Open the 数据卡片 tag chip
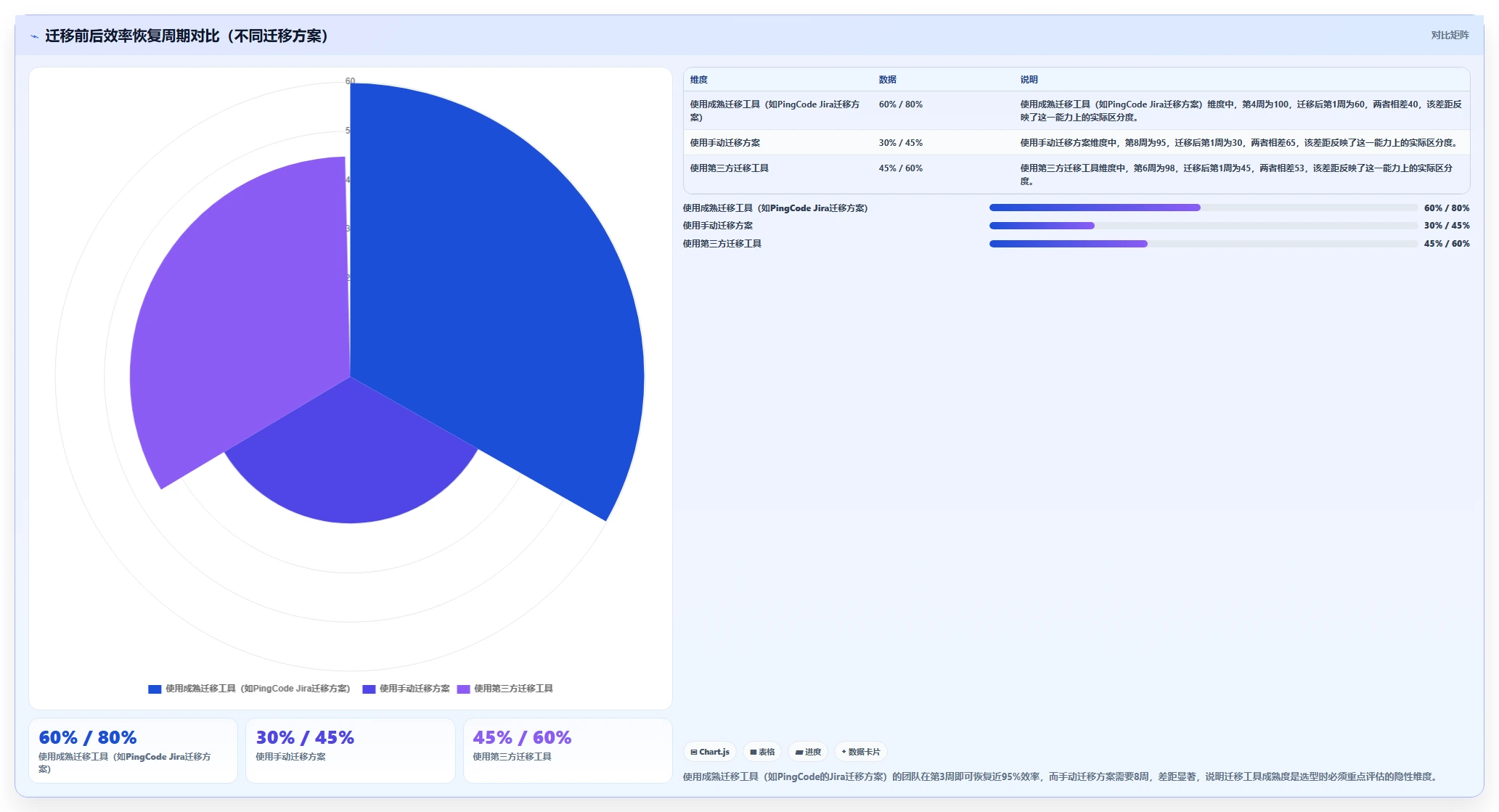1499x812 pixels. coord(861,752)
